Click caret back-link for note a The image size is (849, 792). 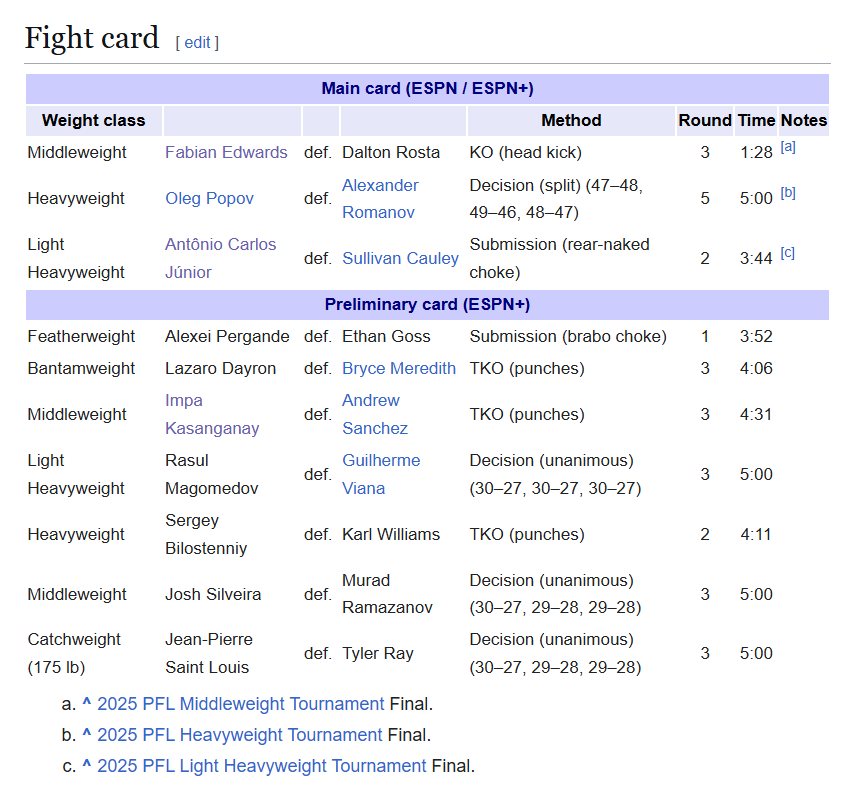click(87, 703)
